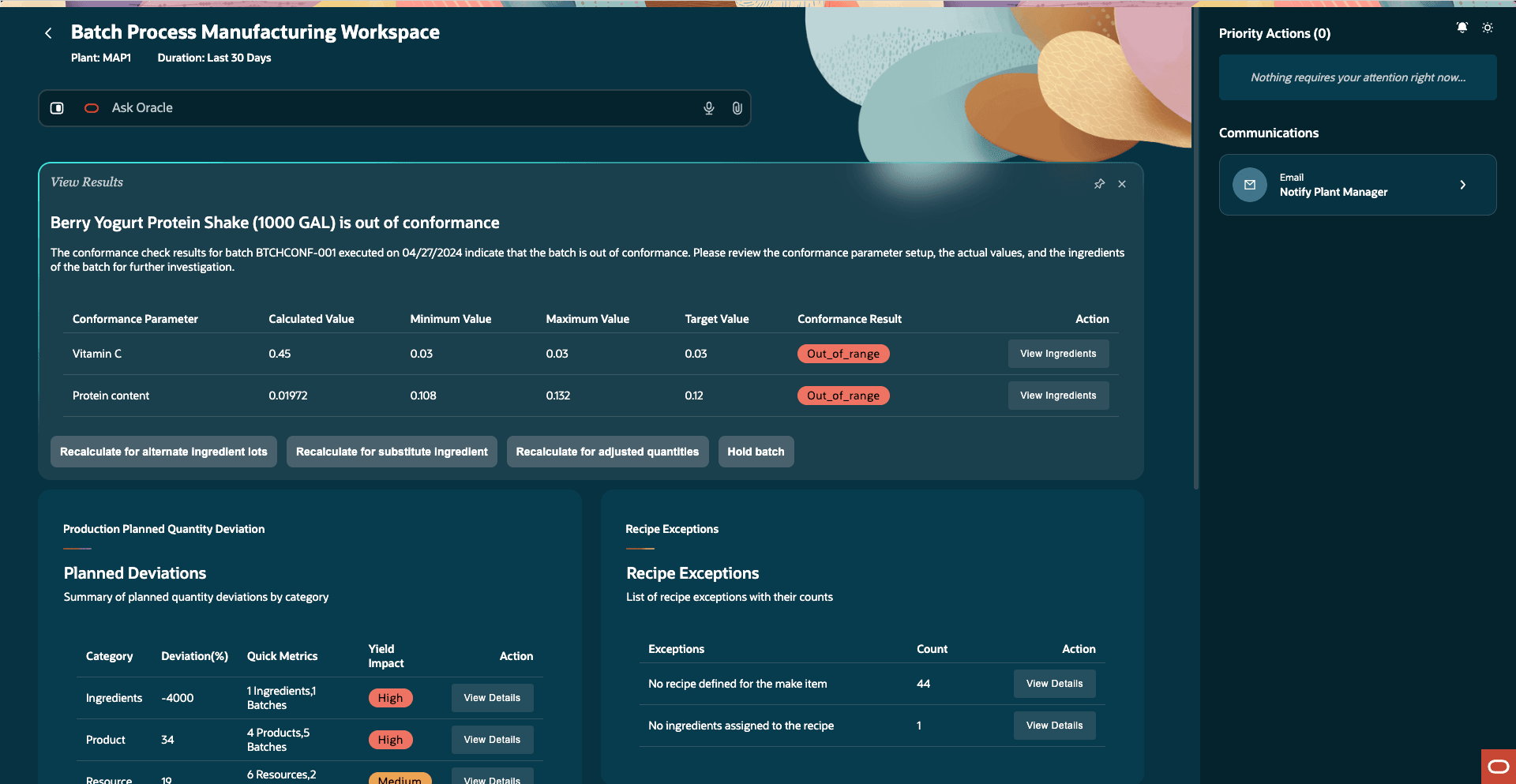Screen dimensions: 1516x784
Task: View Details for No recipe defined exception
Action: (x=1054, y=684)
